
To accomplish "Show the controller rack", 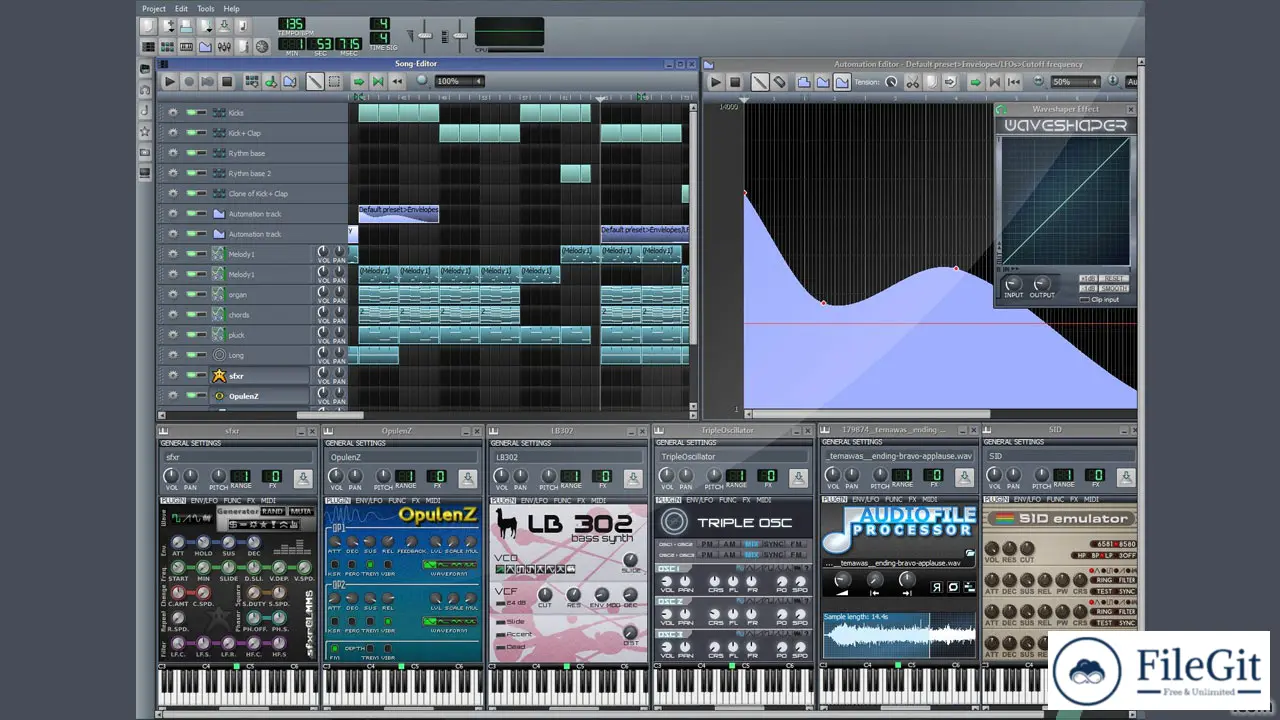I will (261, 46).
